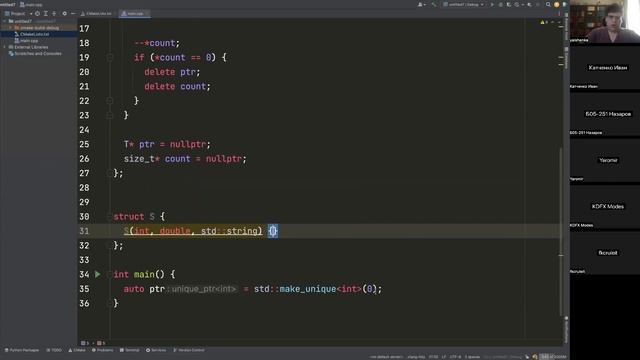Click the Run button in top toolbar
640x360 pixels.
(x=492, y=4)
